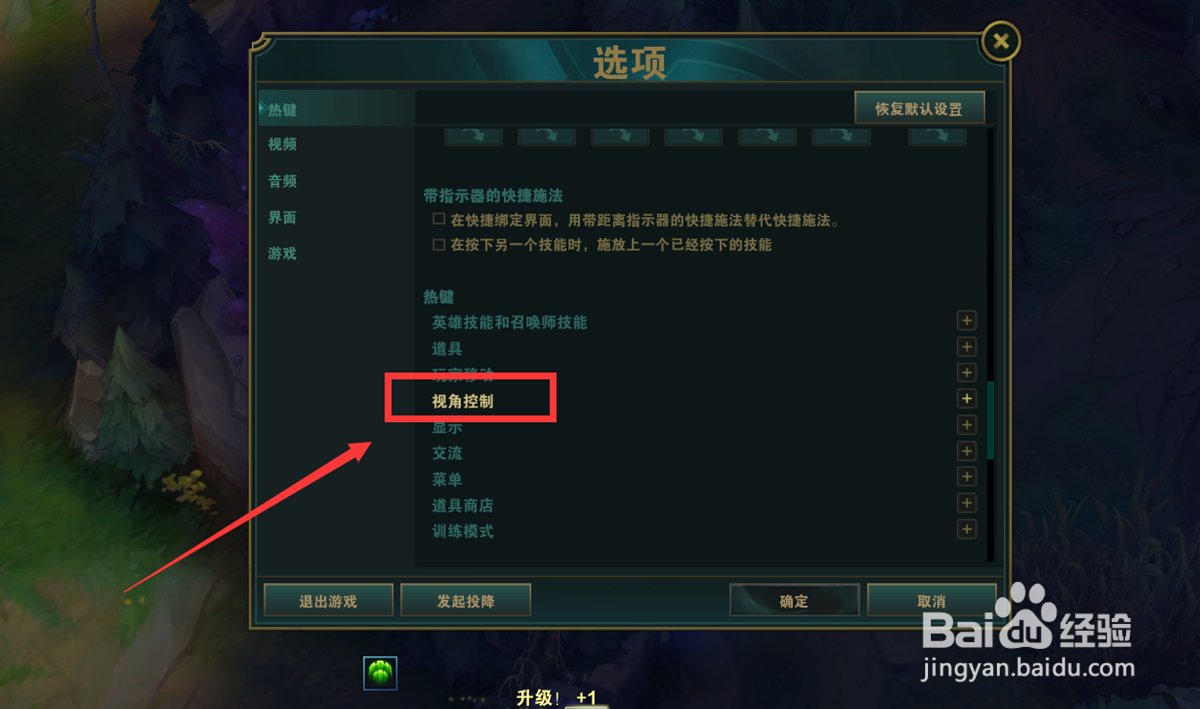The height and width of the screenshot is (709, 1200).
Task: Click the 恢复默认设置 button
Action: click(919, 108)
